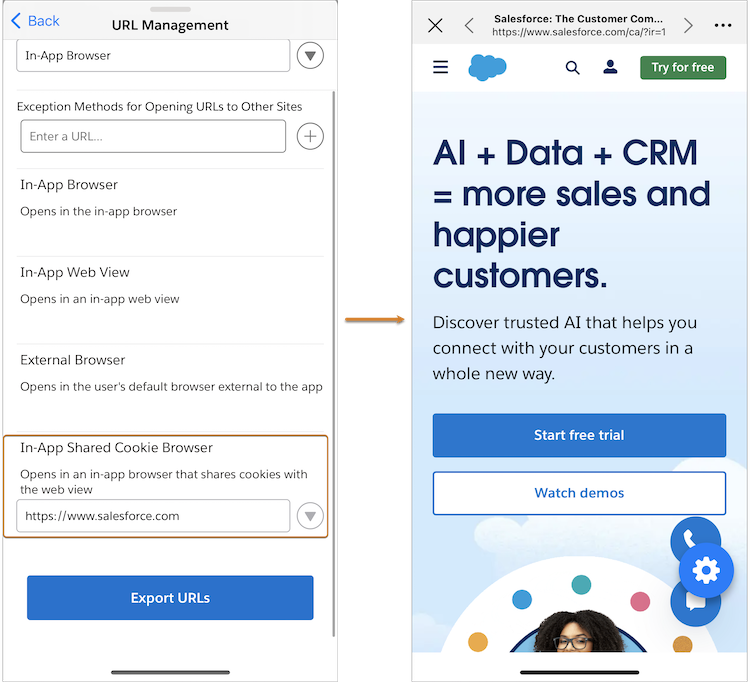Click the Salesforce page title in browser bar
Screen dimensions: 750x682
[x=579, y=19]
